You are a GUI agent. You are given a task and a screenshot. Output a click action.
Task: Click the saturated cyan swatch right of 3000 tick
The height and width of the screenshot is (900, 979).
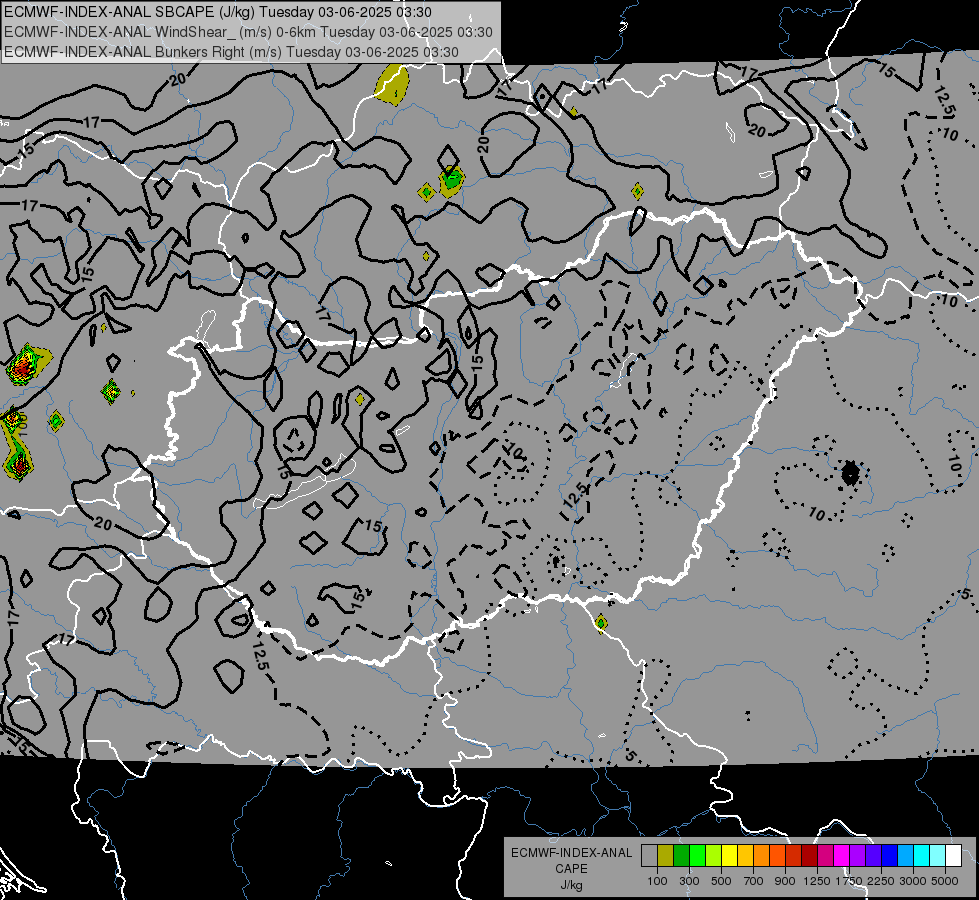(x=922, y=856)
